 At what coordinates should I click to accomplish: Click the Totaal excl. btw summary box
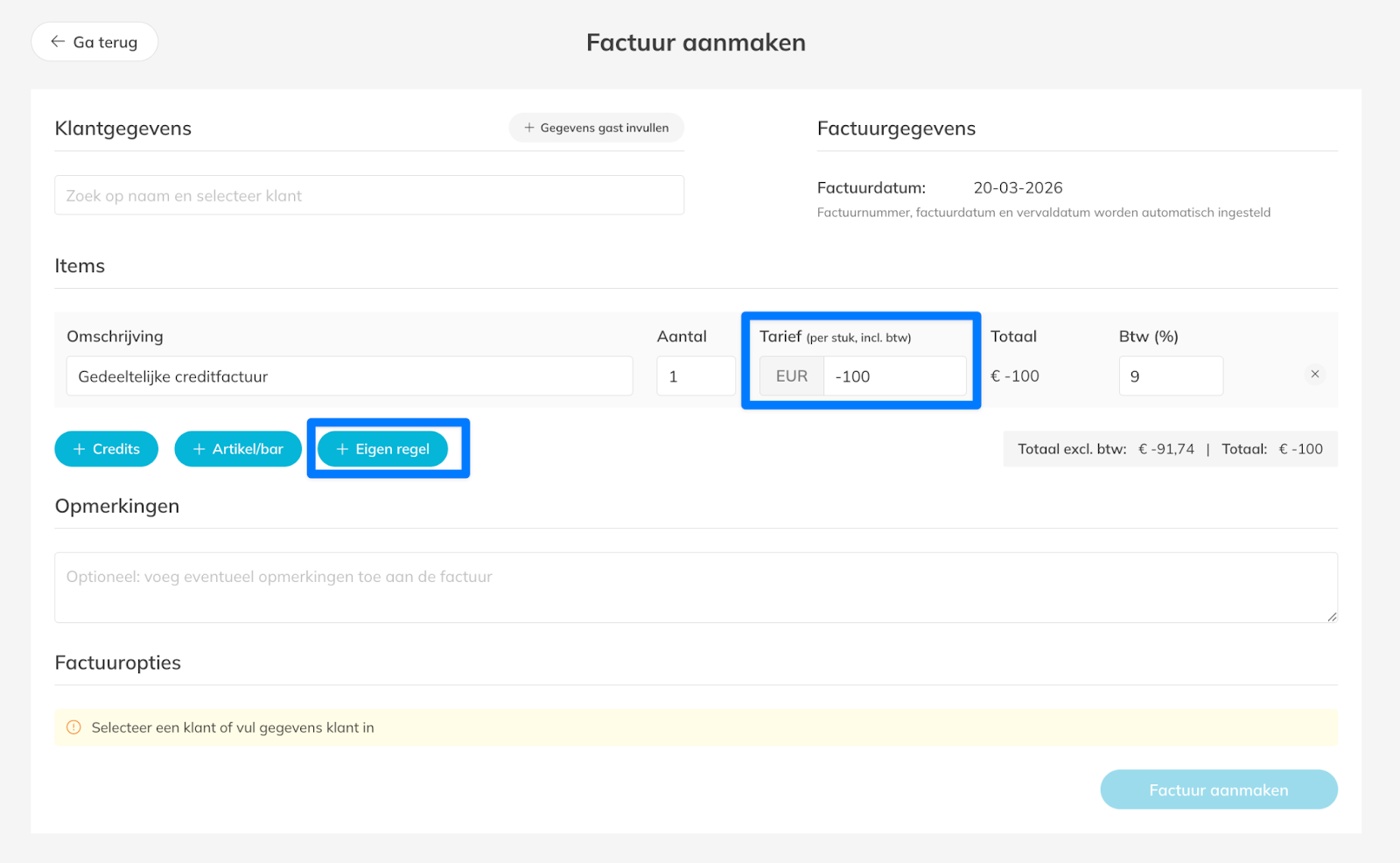pos(1169,449)
